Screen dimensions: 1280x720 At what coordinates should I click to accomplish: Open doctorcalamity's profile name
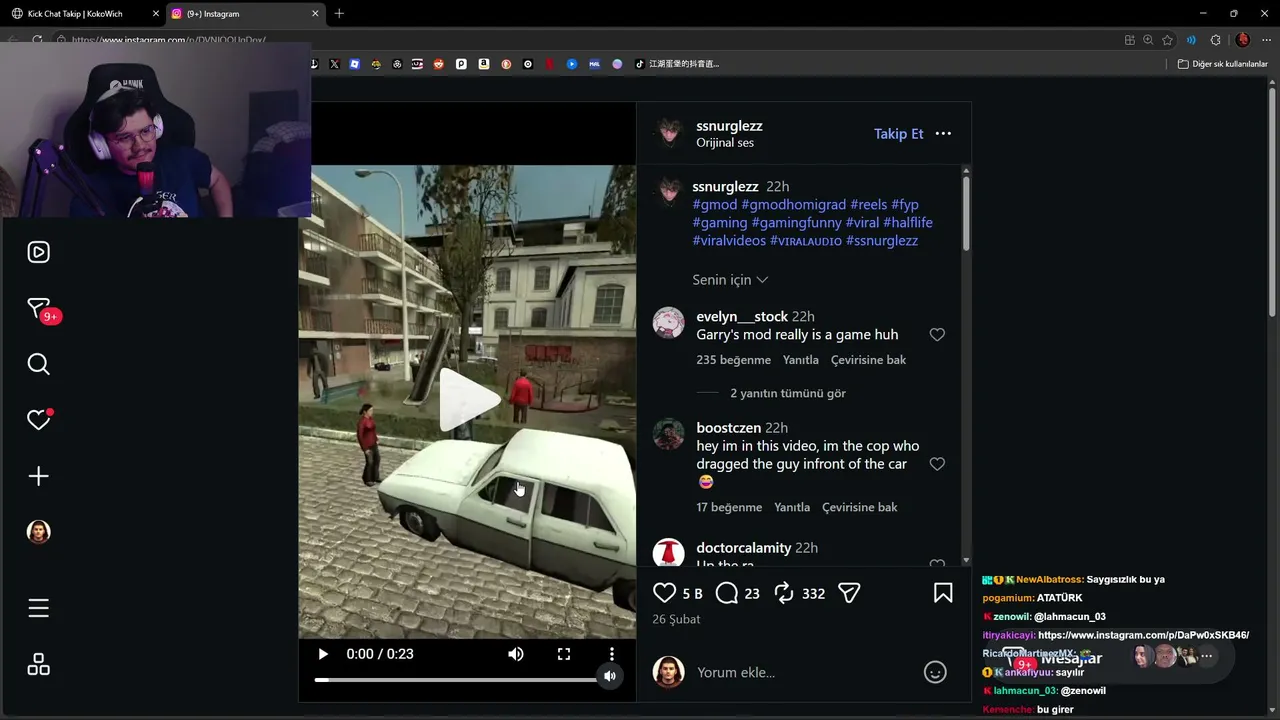(743, 548)
